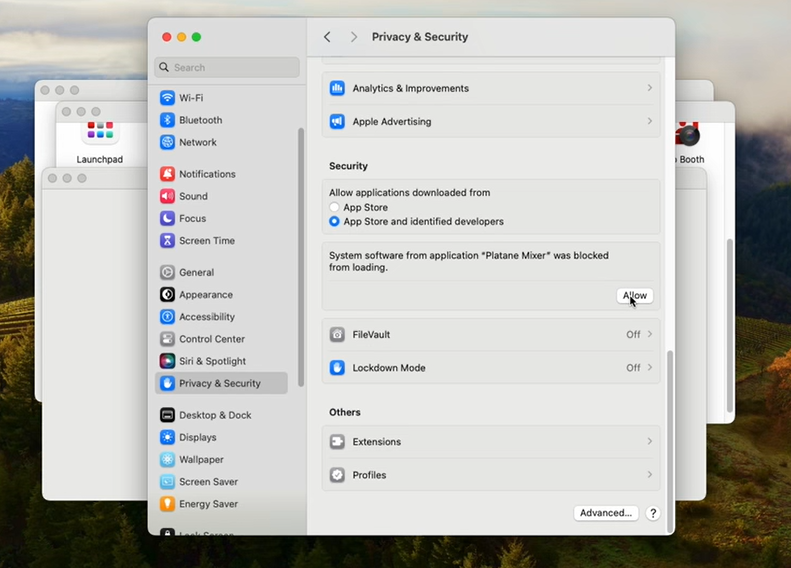Click the Lockdown Mode Off status text

[x=633, y=368]
